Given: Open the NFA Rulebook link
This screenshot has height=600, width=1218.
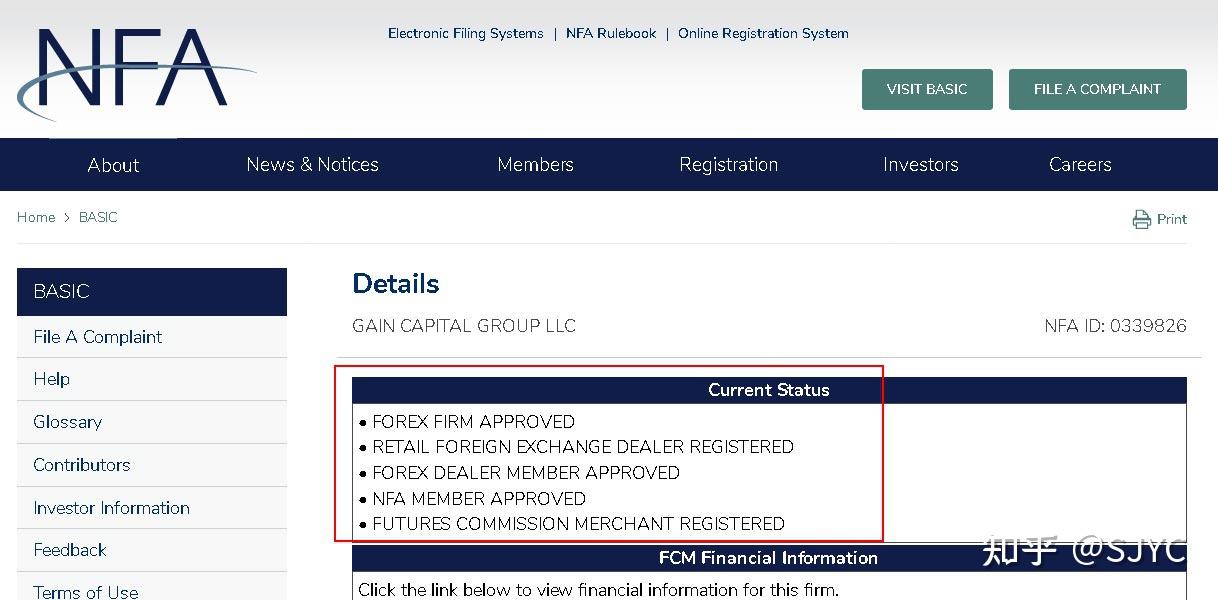Looking at the screenshot, I should [611, 33].
